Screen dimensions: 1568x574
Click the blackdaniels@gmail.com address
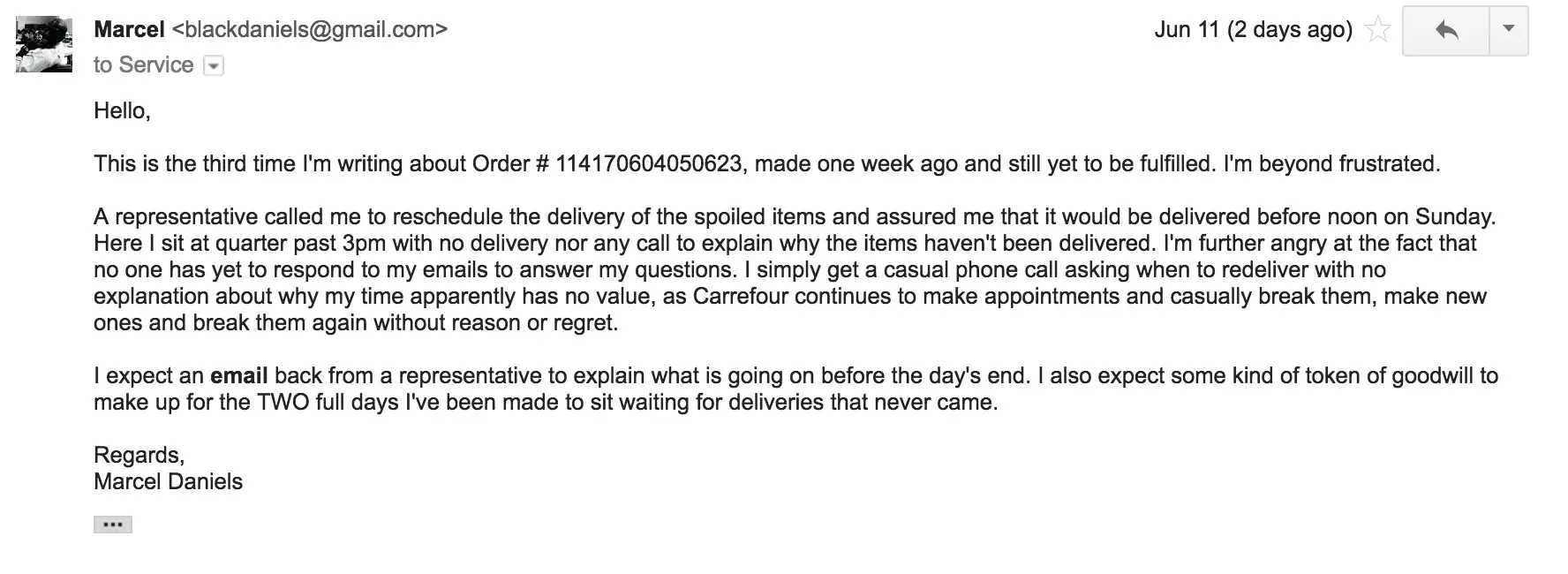coord(310,30)
